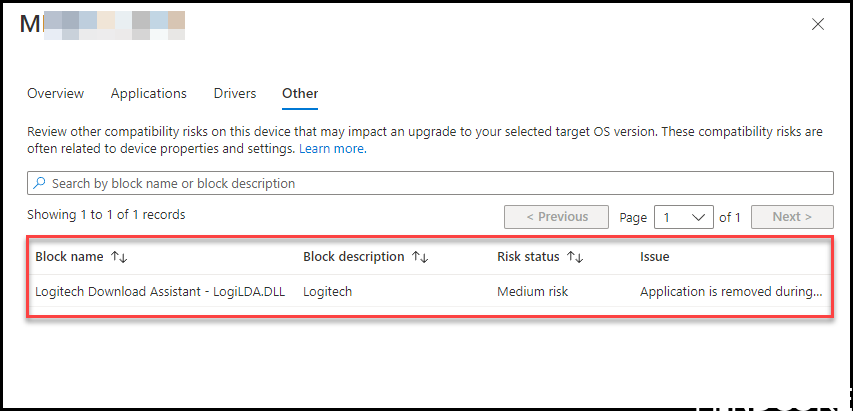Sort by Block name arrows icon
Image resolution: width=853 pixels, height=411 pixels.
[119, 257]
